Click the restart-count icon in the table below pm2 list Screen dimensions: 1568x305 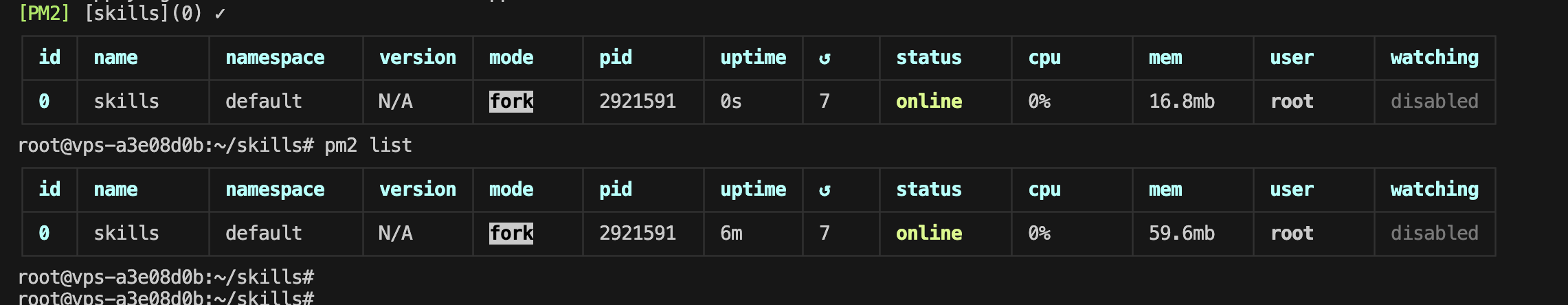tap(825, 190)
